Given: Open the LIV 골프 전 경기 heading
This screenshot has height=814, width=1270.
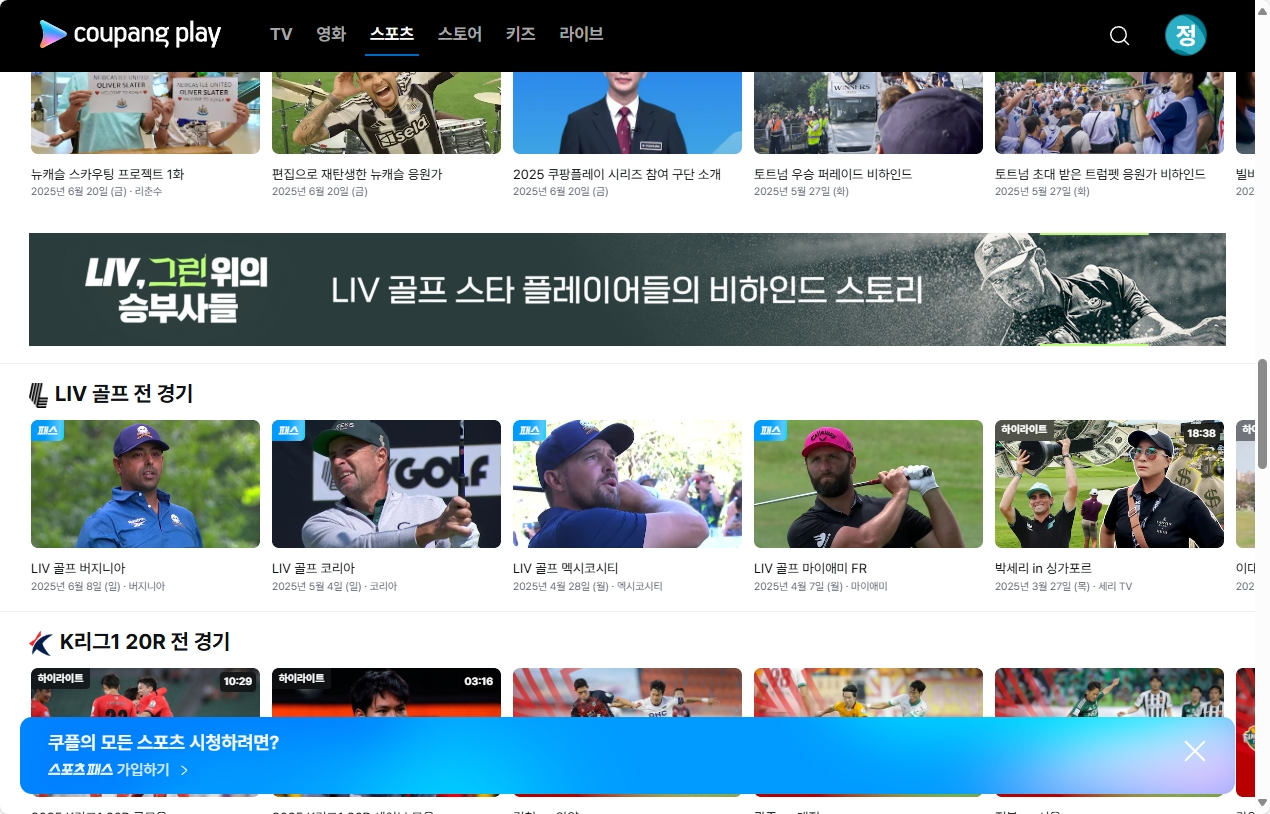Looking at the screenshot, I should point(124,394).
